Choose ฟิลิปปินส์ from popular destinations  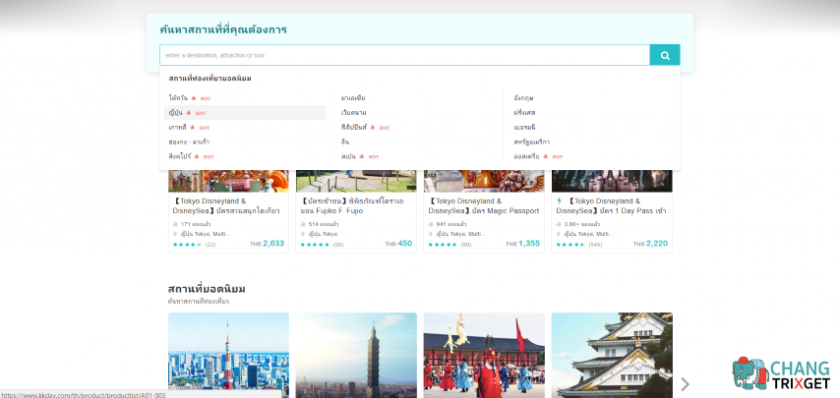pos(354,127)
